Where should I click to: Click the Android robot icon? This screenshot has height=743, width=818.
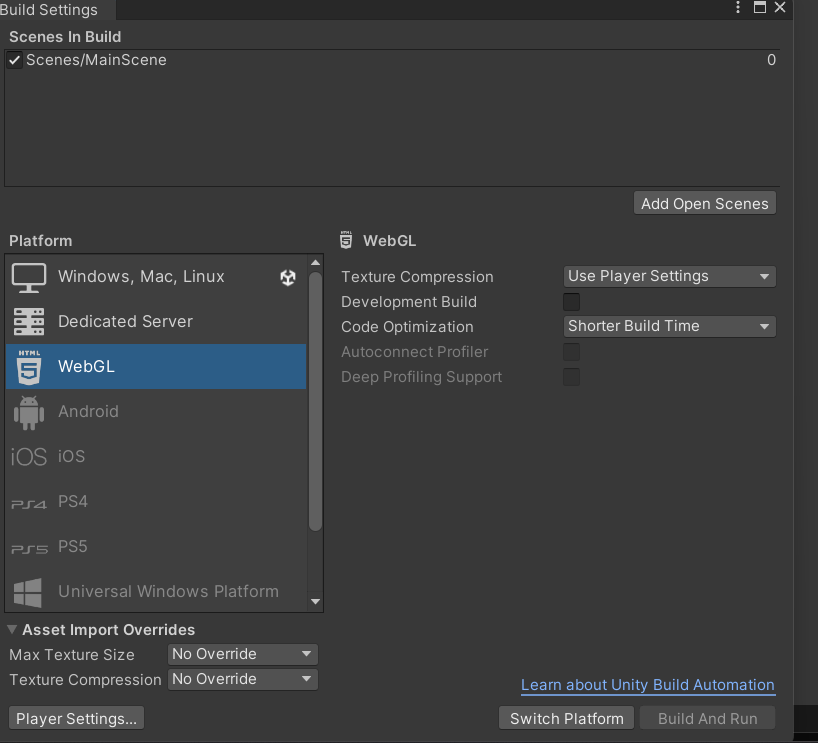click(29, 412)
